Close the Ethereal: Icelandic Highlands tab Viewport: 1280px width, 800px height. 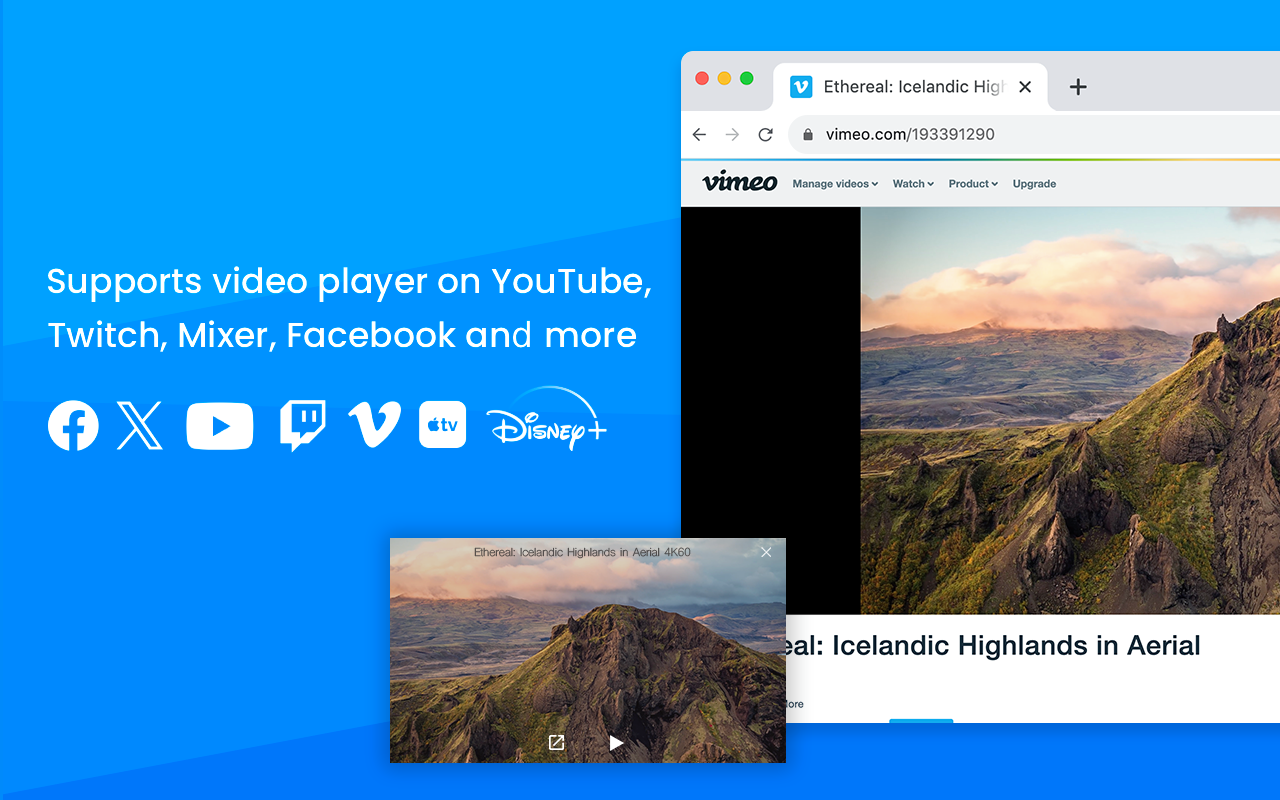(x=1025, y=87)
